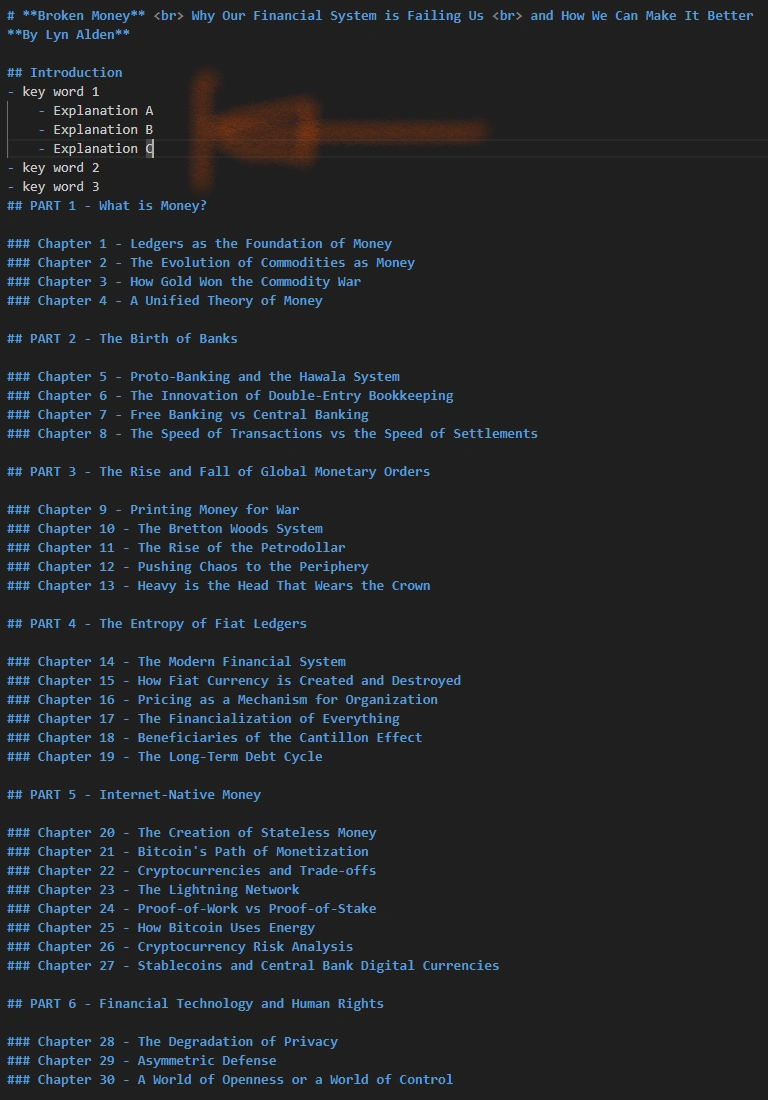This screenshot has height=1100, width=768.
Task: Click the '## Introduction' heading
Action: coord(65,72)
